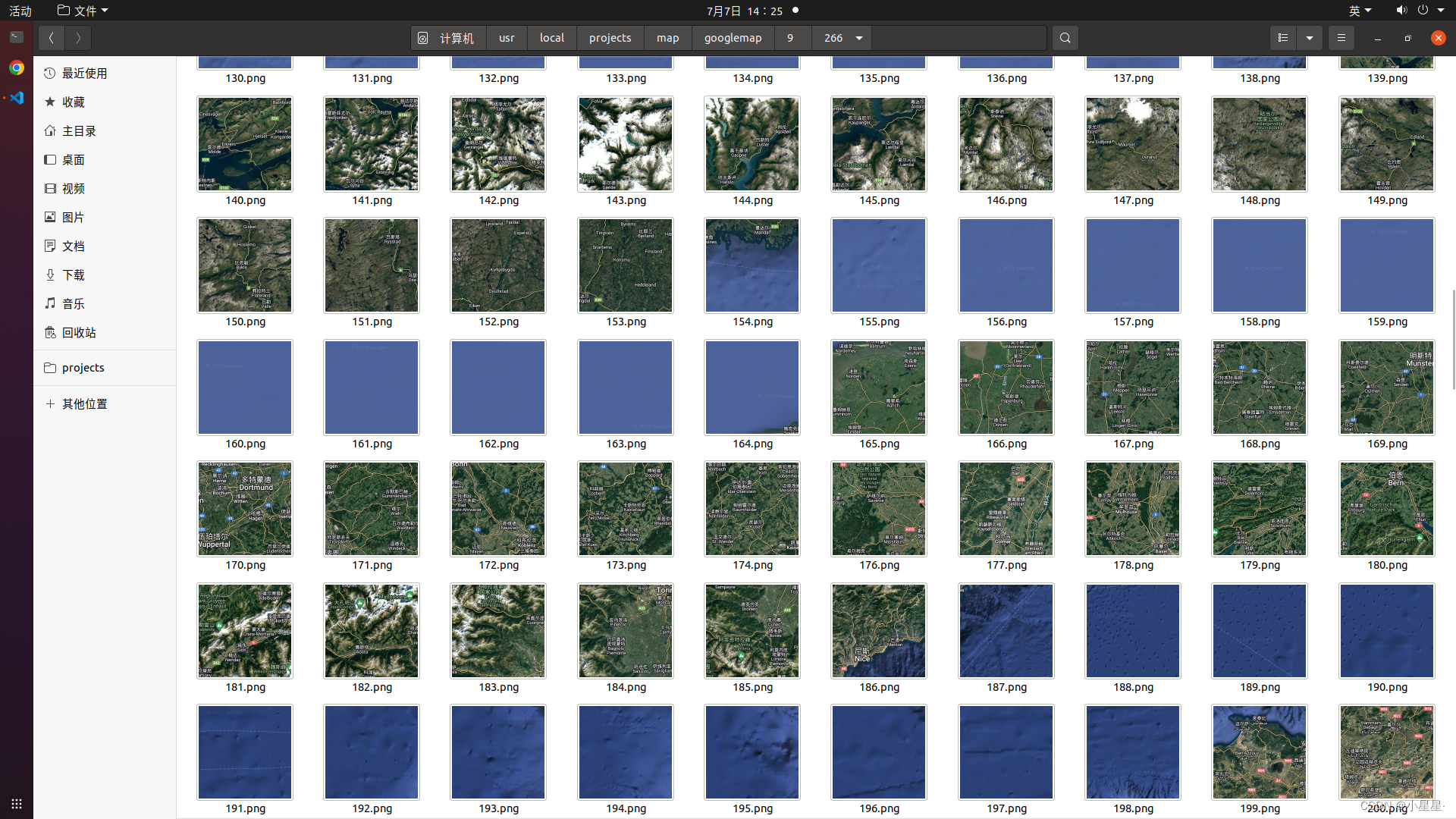Navigate to 计算机 in path bar
Viewport: 1456px width, 819px height.
click(446, 38)
